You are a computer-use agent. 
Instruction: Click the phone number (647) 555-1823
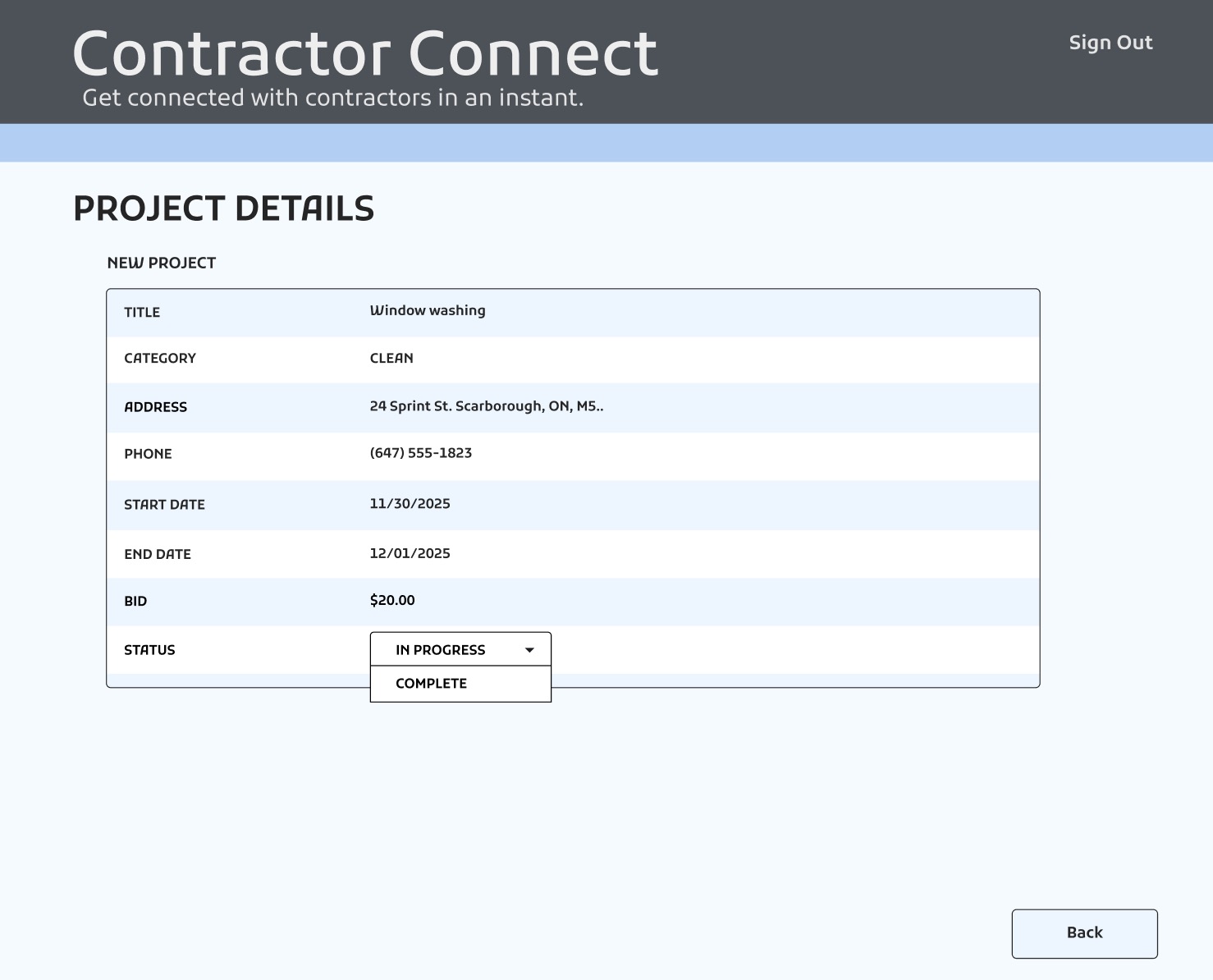pos(420,453)
